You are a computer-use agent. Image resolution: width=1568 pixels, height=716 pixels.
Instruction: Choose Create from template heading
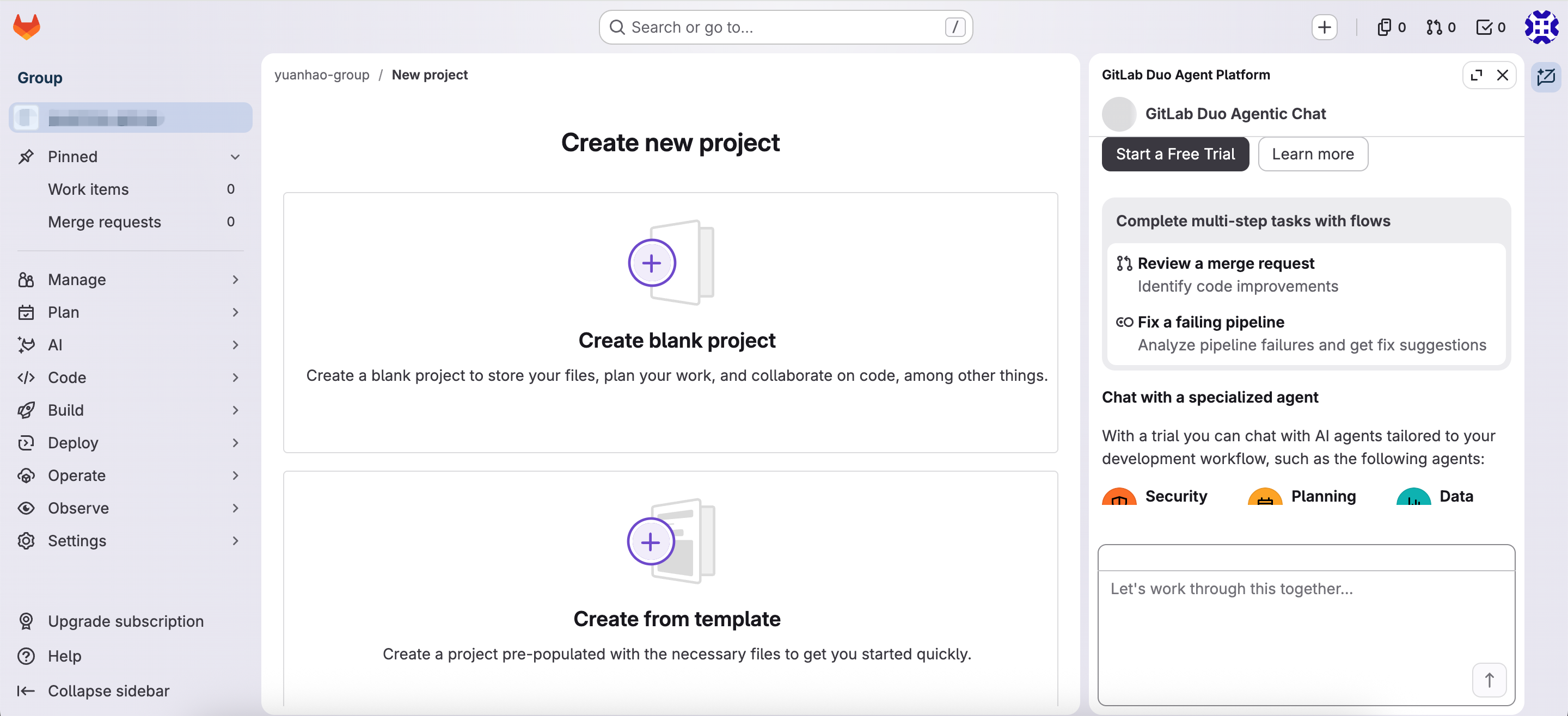[x=677, y=619]
